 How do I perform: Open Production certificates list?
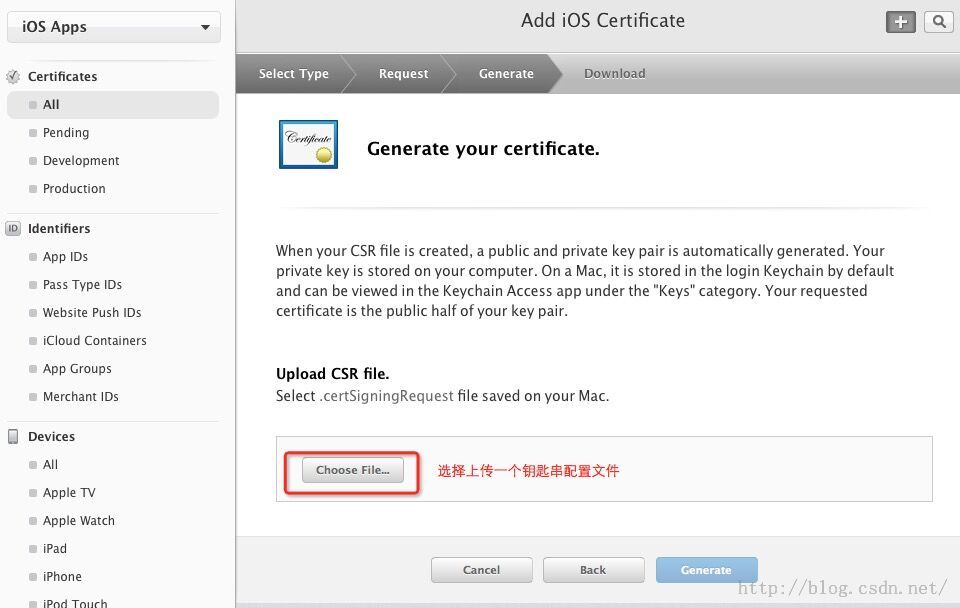click(x=73, y=189)
